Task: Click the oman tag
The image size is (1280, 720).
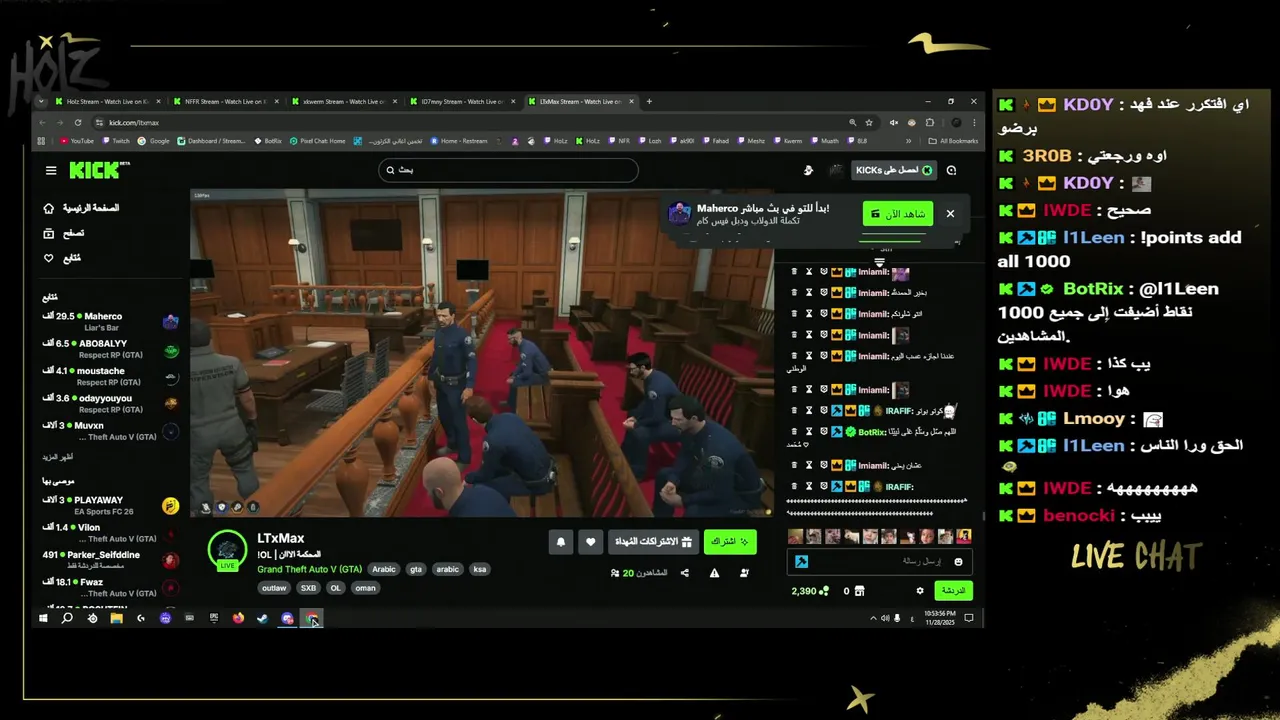Action: (365, 588)
